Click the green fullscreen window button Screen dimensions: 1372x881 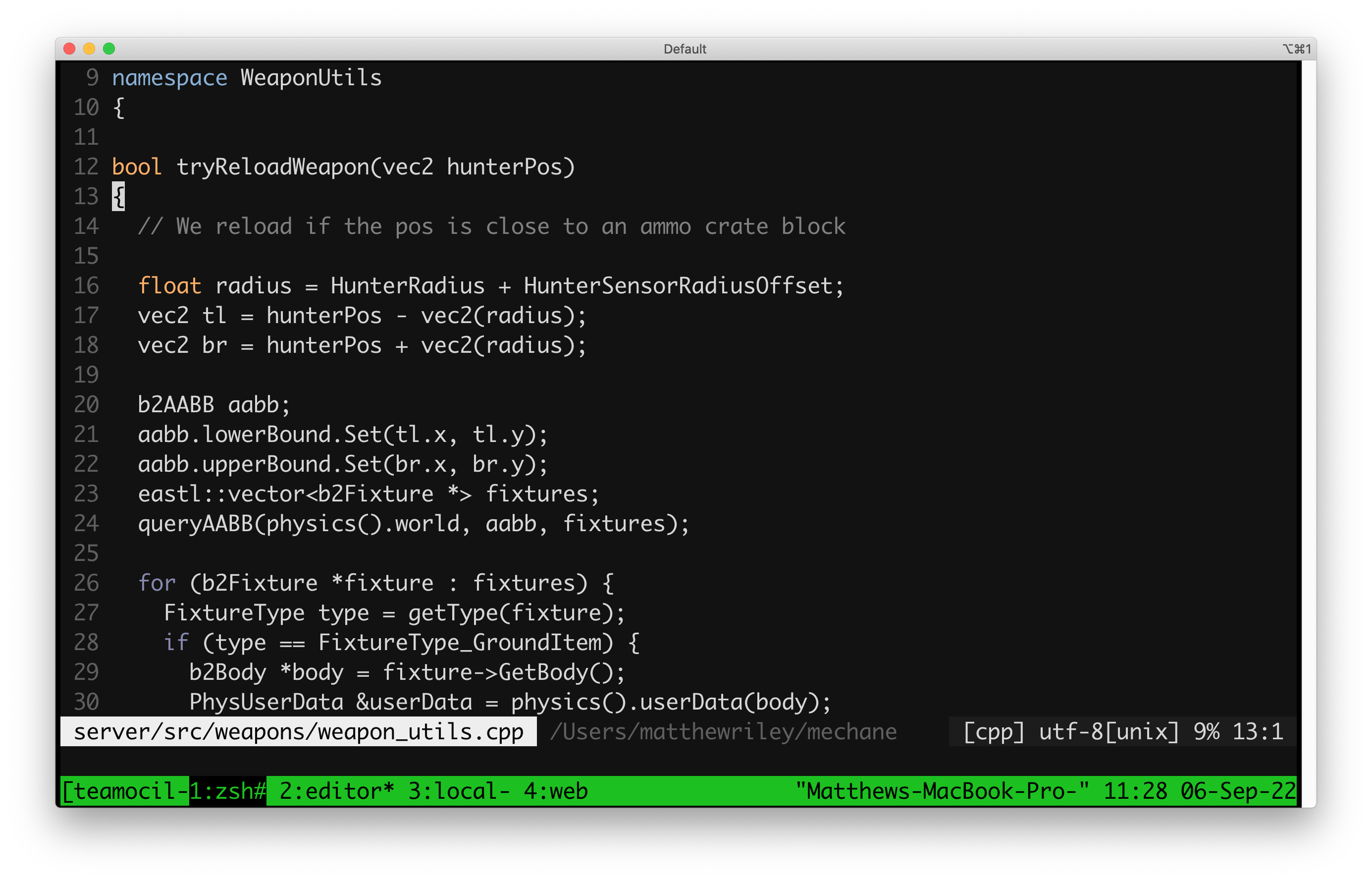coord(109,49)
